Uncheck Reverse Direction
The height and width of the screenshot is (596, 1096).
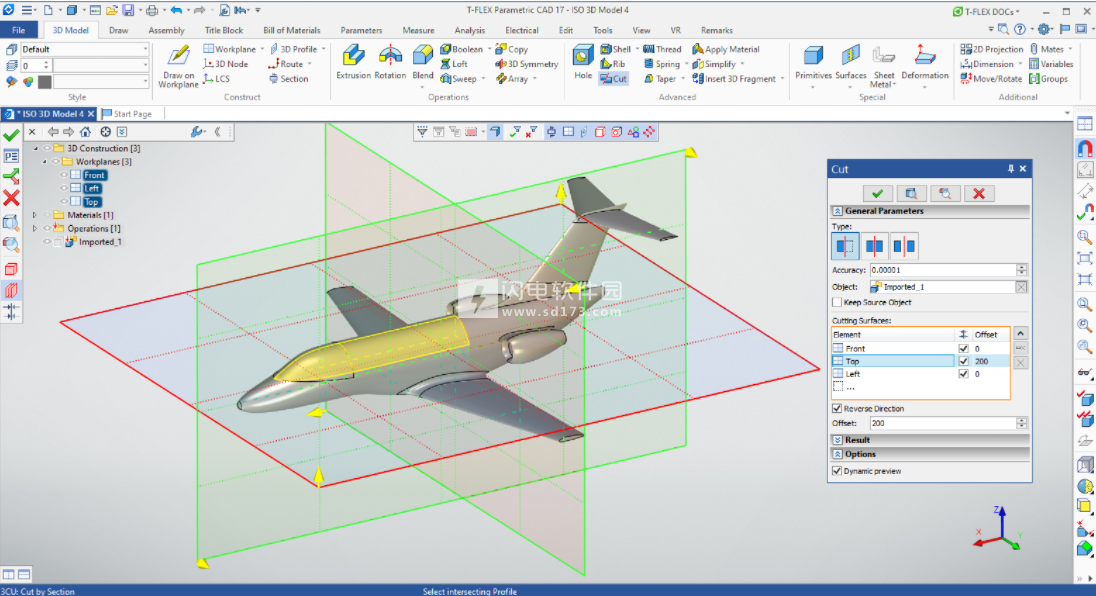pos(837,409)
